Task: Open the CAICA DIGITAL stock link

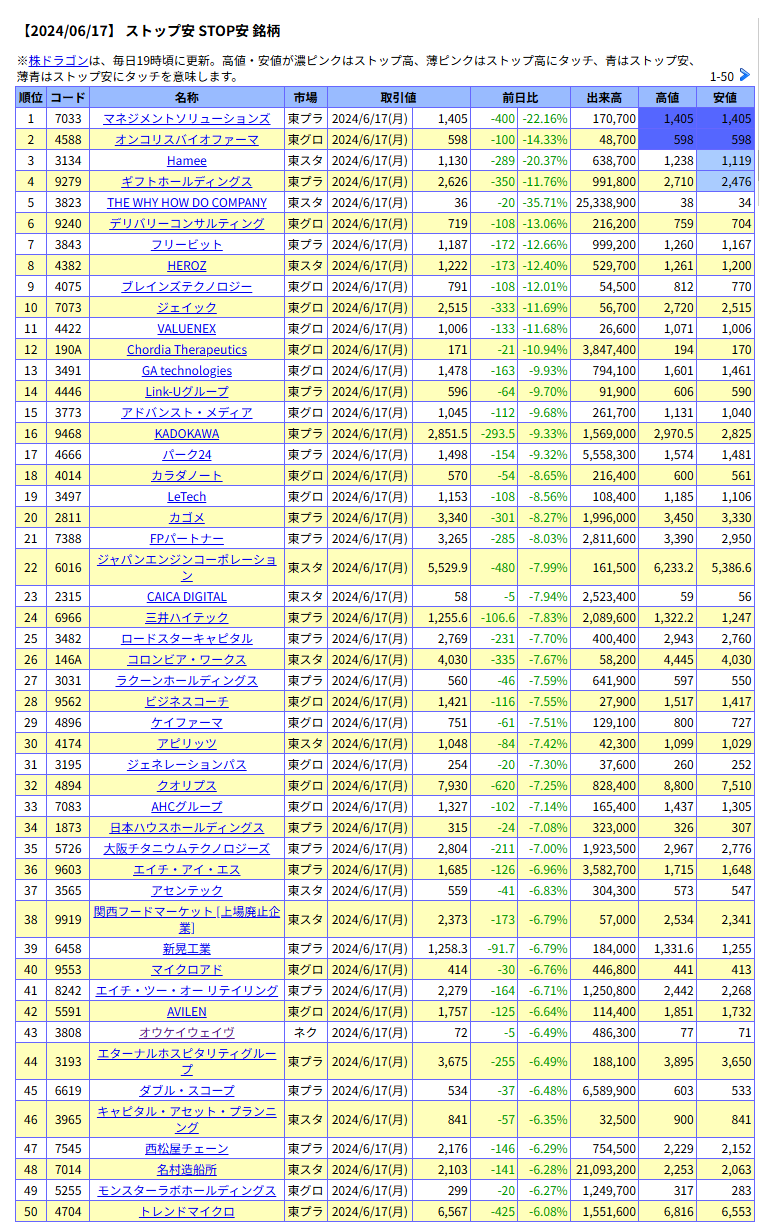Action: [187, 596]
